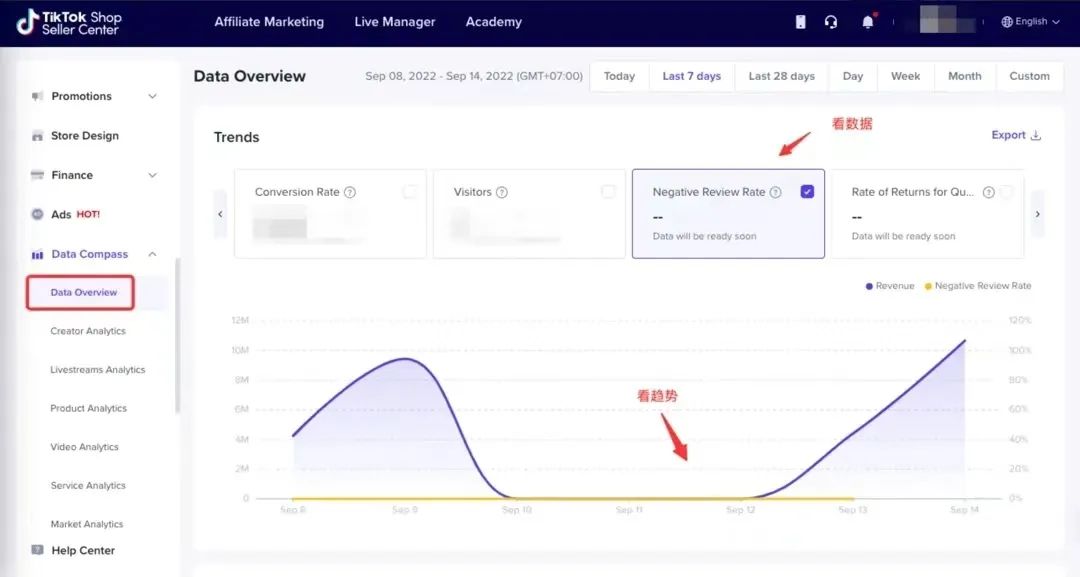Image resolution: width=1080 pixels, height=577 pixels.
Task: Click the Revenue legend color dot
Action: tap(869, 286)
